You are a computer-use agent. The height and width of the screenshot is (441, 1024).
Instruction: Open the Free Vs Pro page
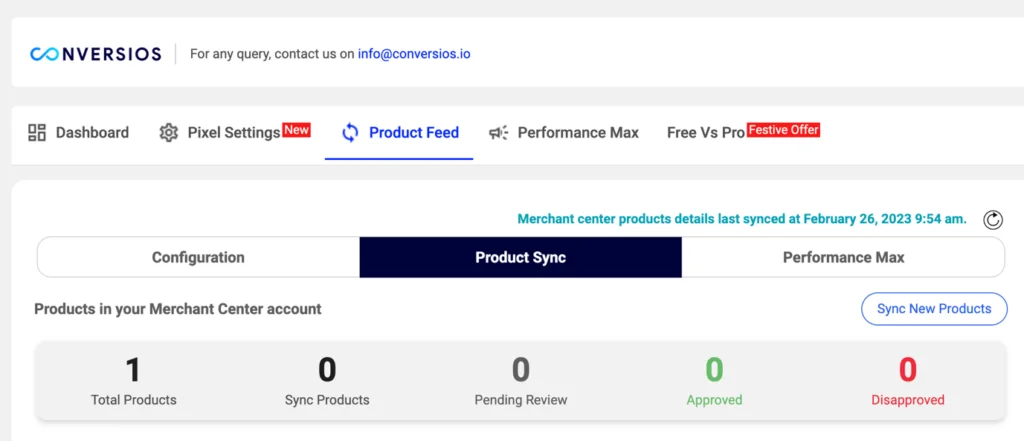click(705, 132)
